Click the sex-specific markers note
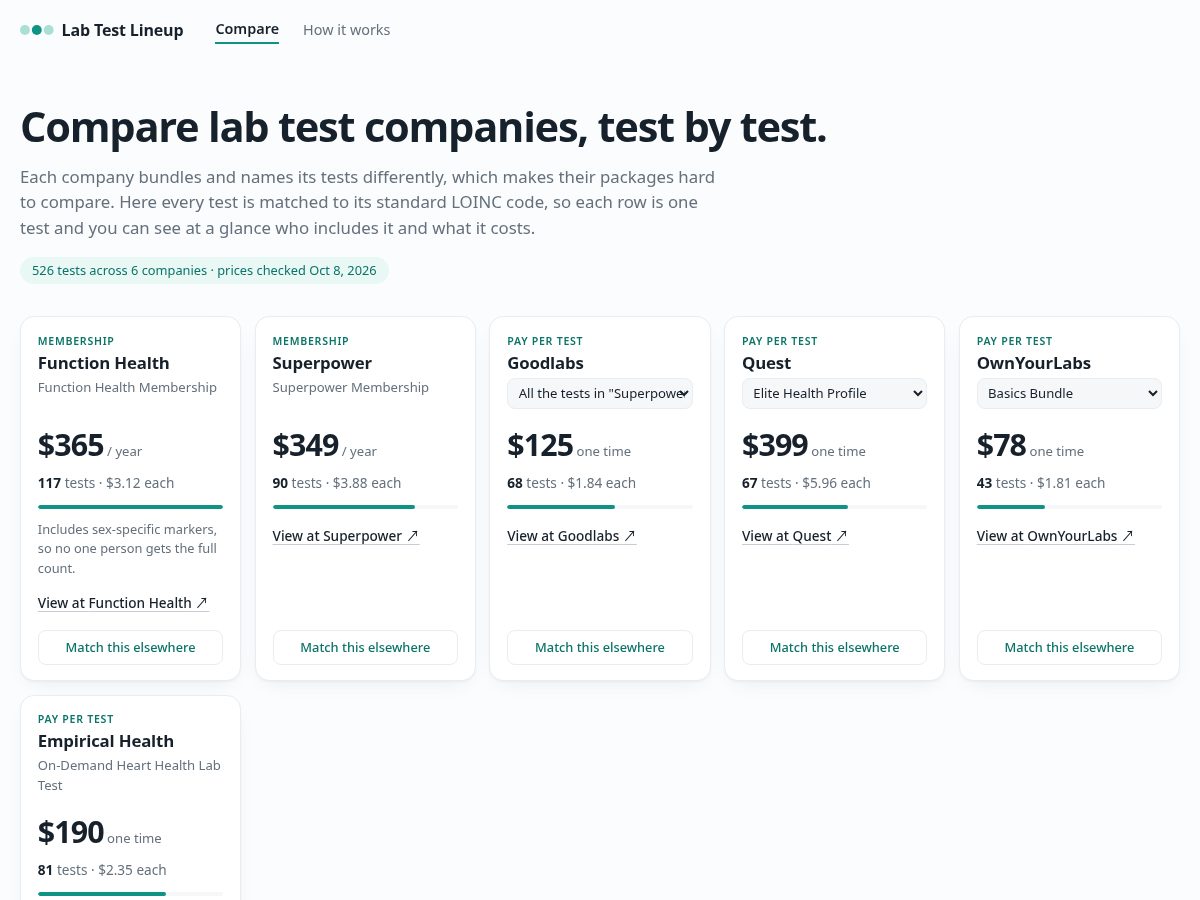The image size is (1200, 900). [128, 549]
